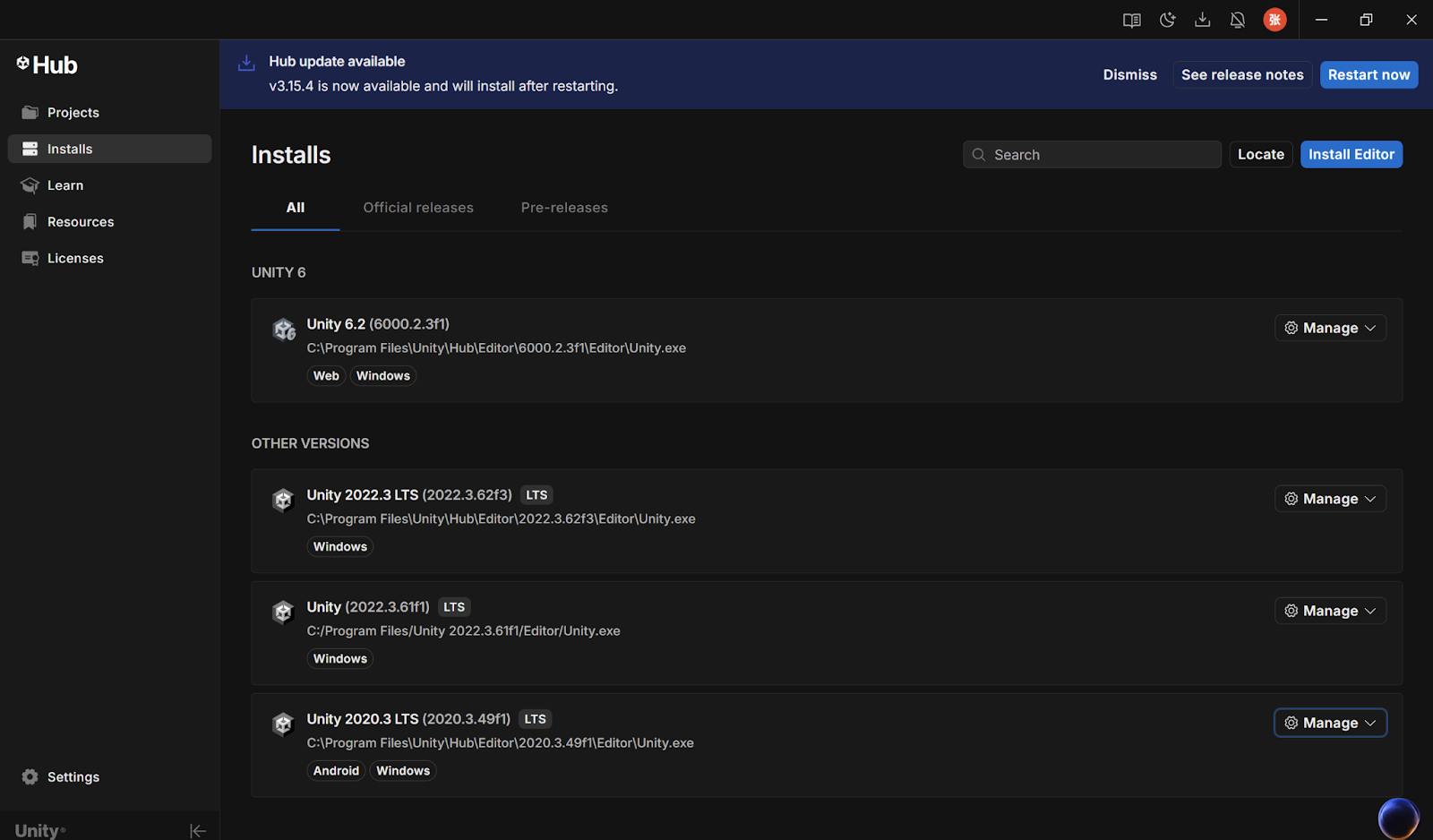Open Manage menu for Unity 2020.3.49f1
This screenshot has width=1433, height=840.
click(x=1330, y=723)
